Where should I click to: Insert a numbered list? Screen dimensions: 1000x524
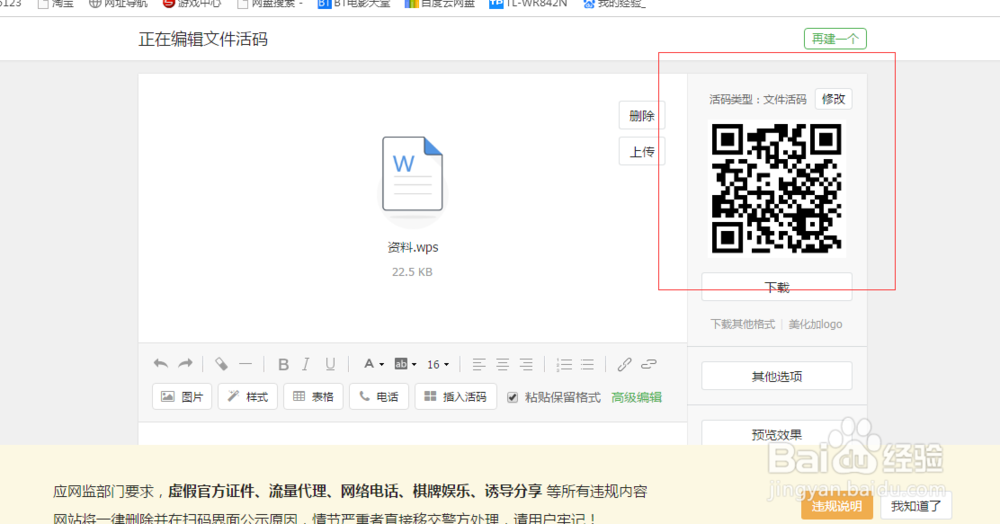coord(564,364)
